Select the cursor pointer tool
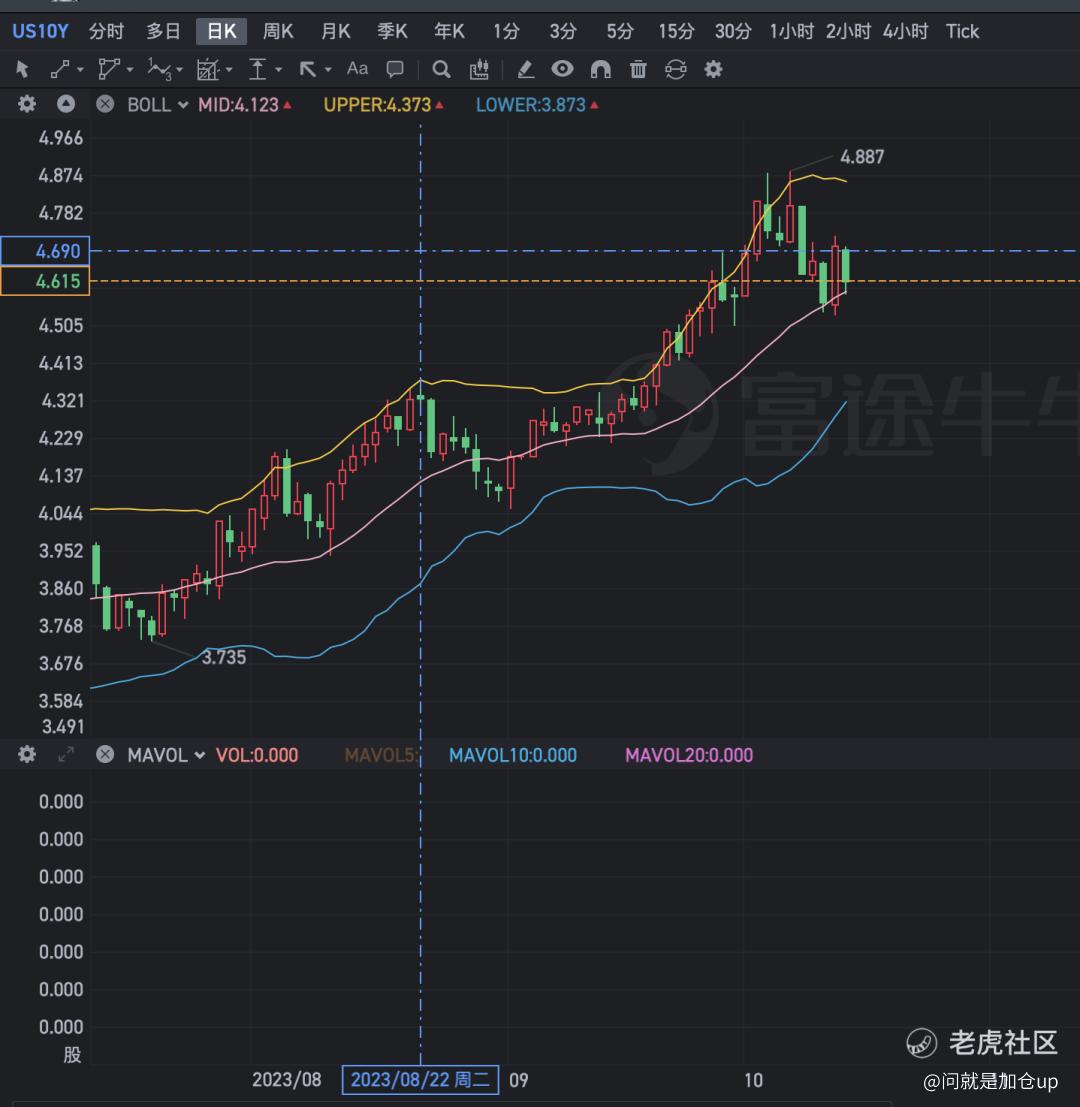The width and height of the screenshot is (1080, 1107). tap(22, 69)
